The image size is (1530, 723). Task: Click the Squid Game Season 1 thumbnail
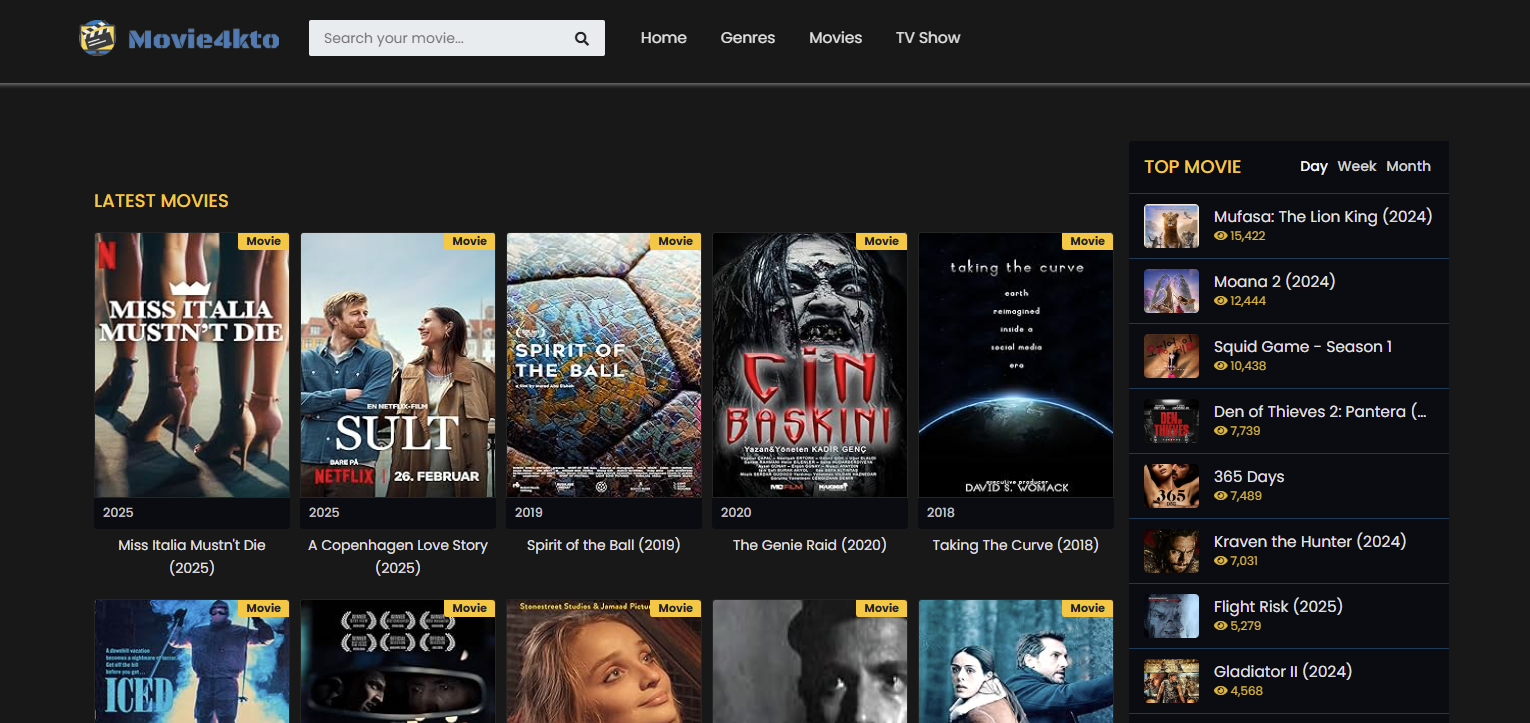[1171, 356]
